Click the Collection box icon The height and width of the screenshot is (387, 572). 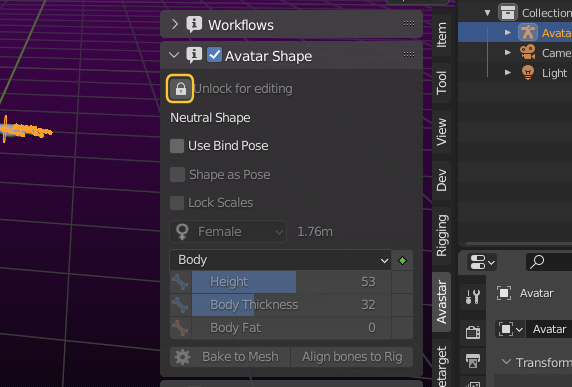click(507, 12)
